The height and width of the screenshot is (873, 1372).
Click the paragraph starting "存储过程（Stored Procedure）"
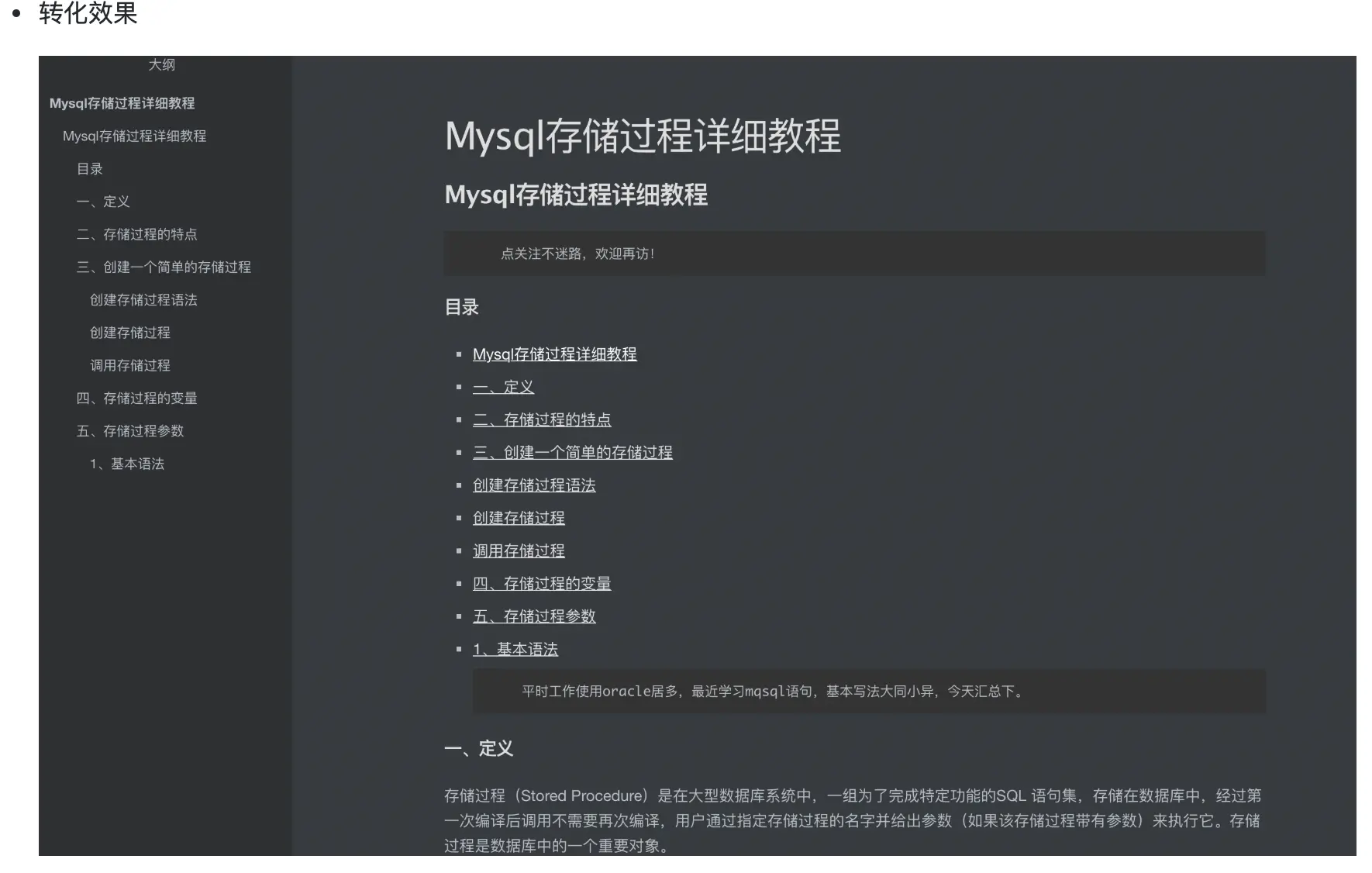[853, 820]
